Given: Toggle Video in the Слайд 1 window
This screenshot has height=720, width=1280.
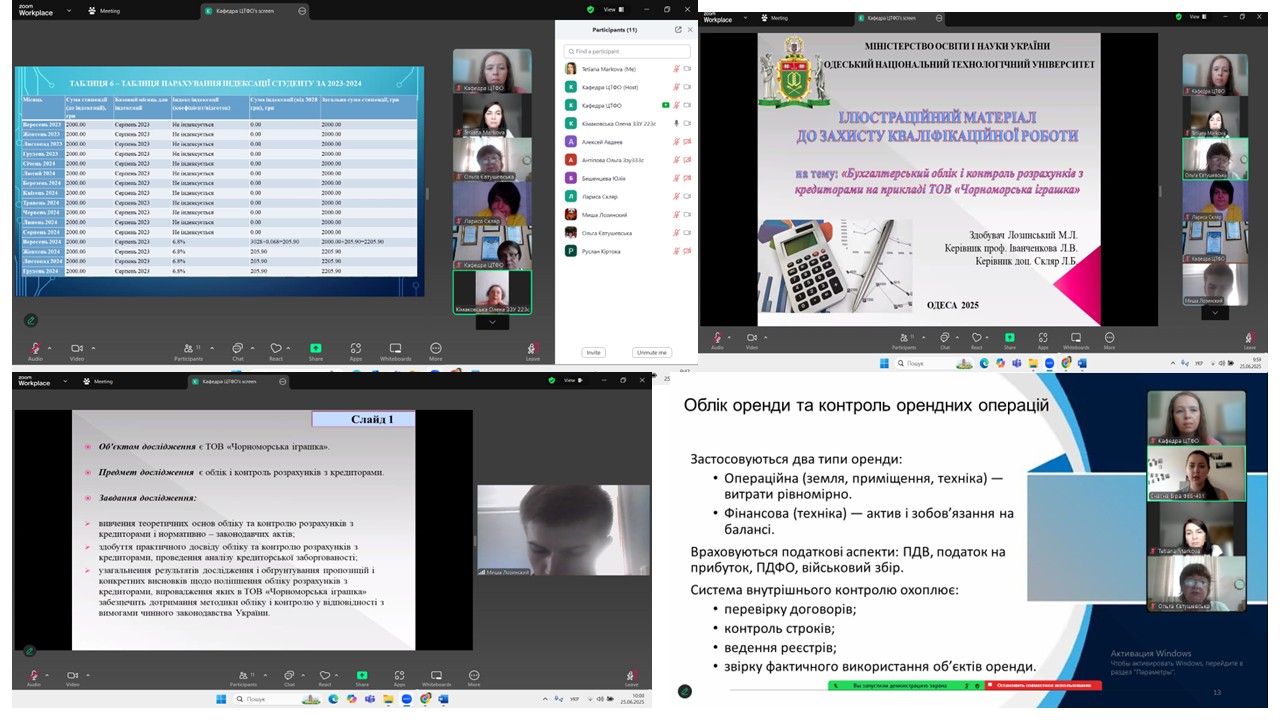Looking at the screenshot, I should coord(73,678).
